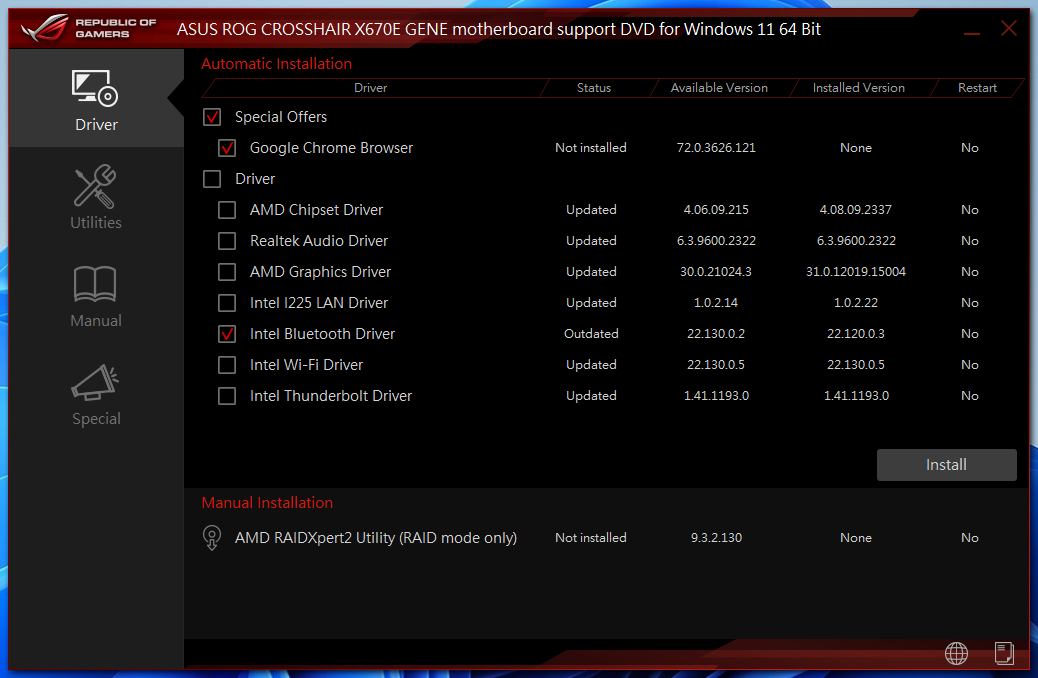Screen dimensions: 1038x678
Task: Open the Special megaphone icon
Action: click(x=95, y=382)
